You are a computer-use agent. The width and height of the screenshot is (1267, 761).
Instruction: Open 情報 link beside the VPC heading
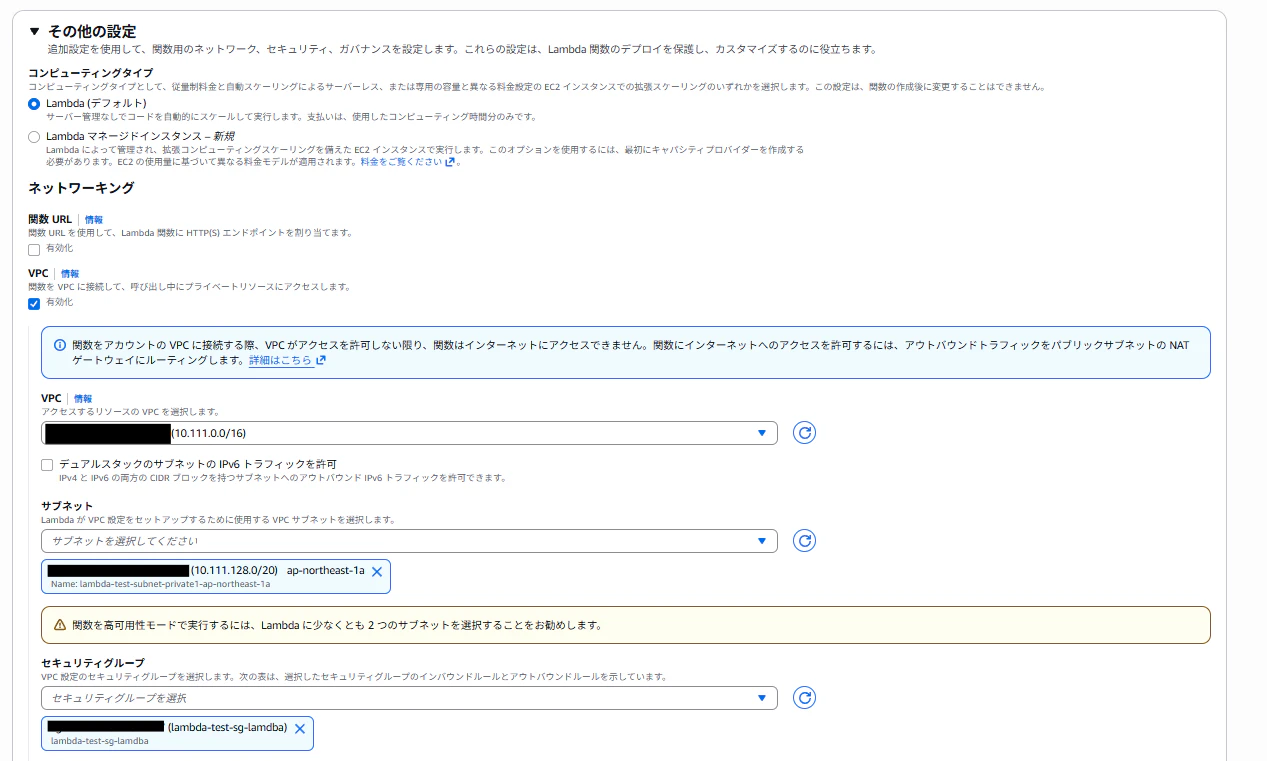click(x=69, y=273)
